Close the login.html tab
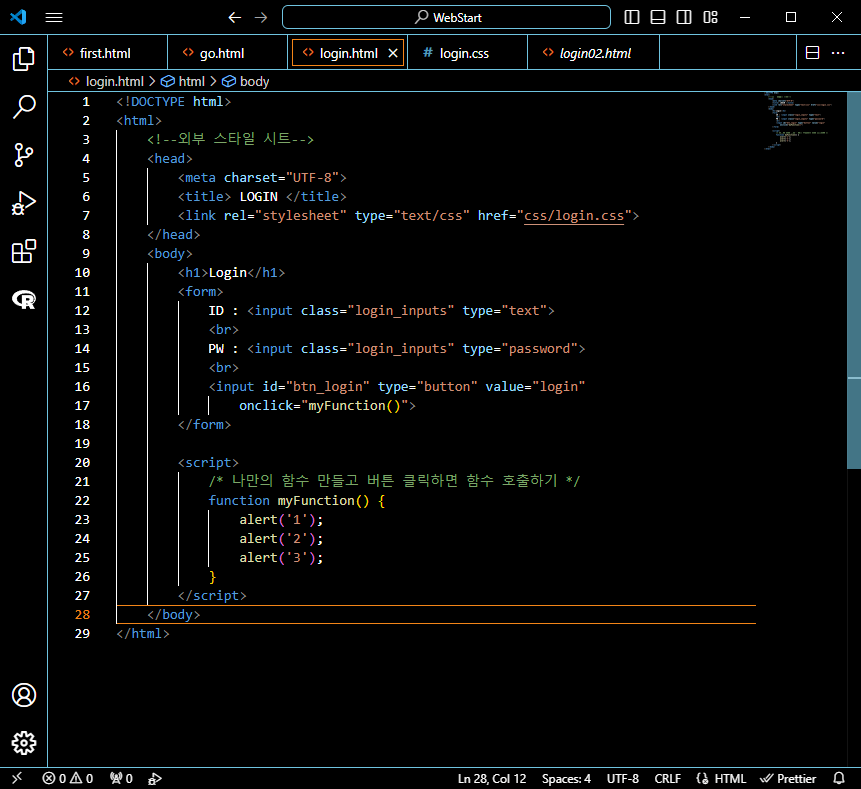 tap(393, 53)
